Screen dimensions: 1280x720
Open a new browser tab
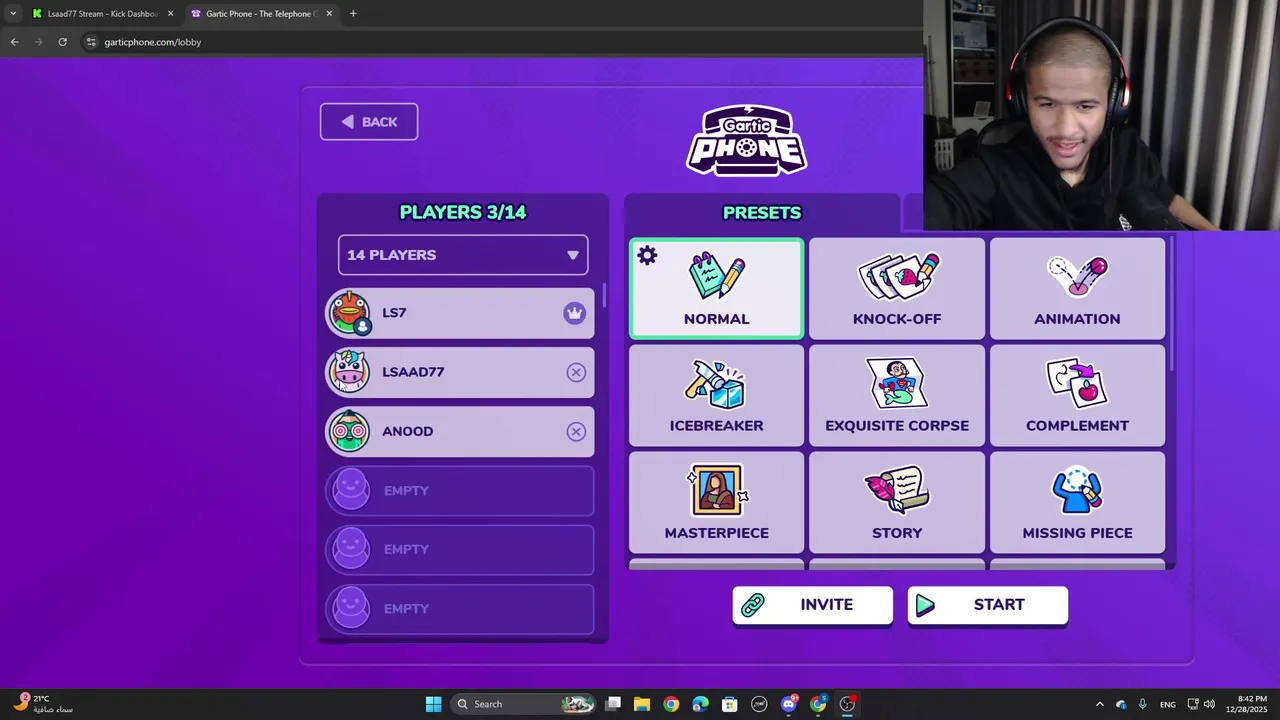[x=353, y=14]
